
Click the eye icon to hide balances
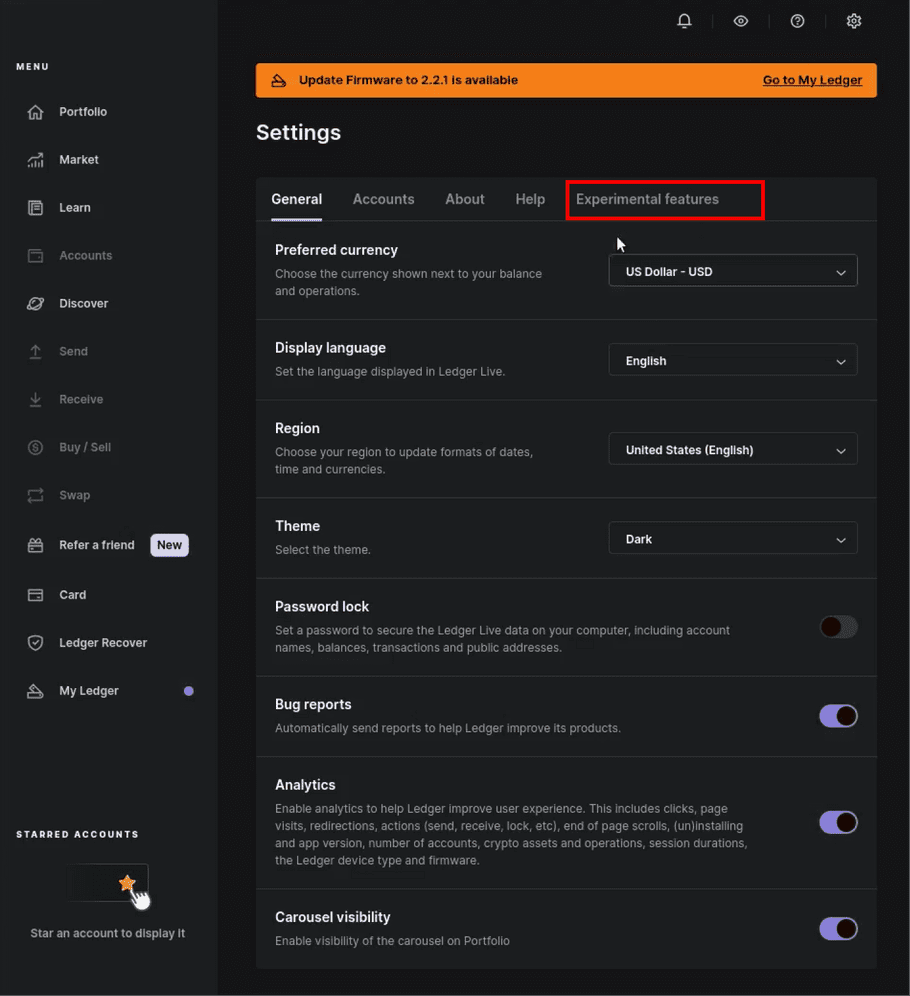point(741,21)
